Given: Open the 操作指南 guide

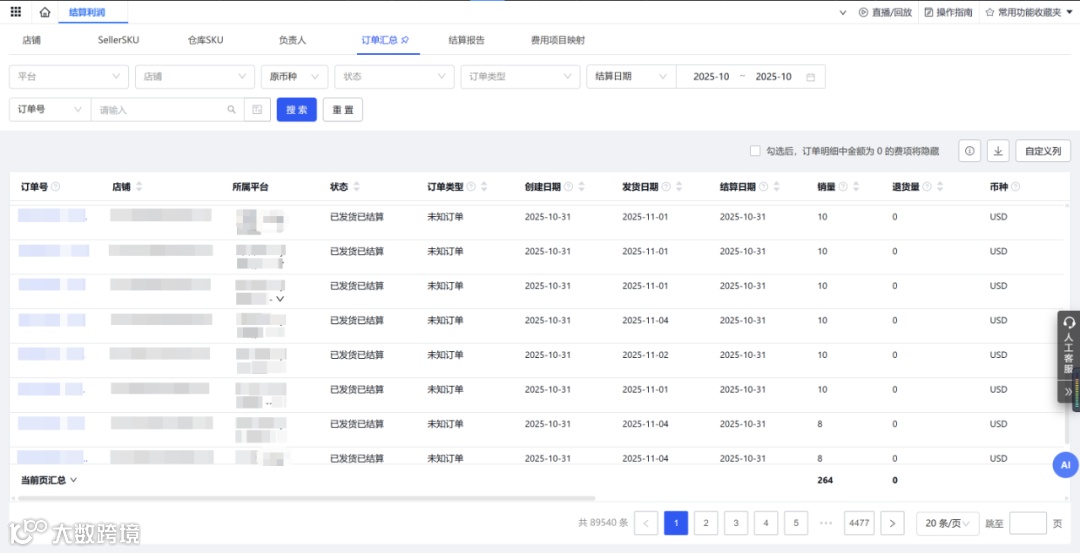Looking at the screenshot, I should coord(948,12).
